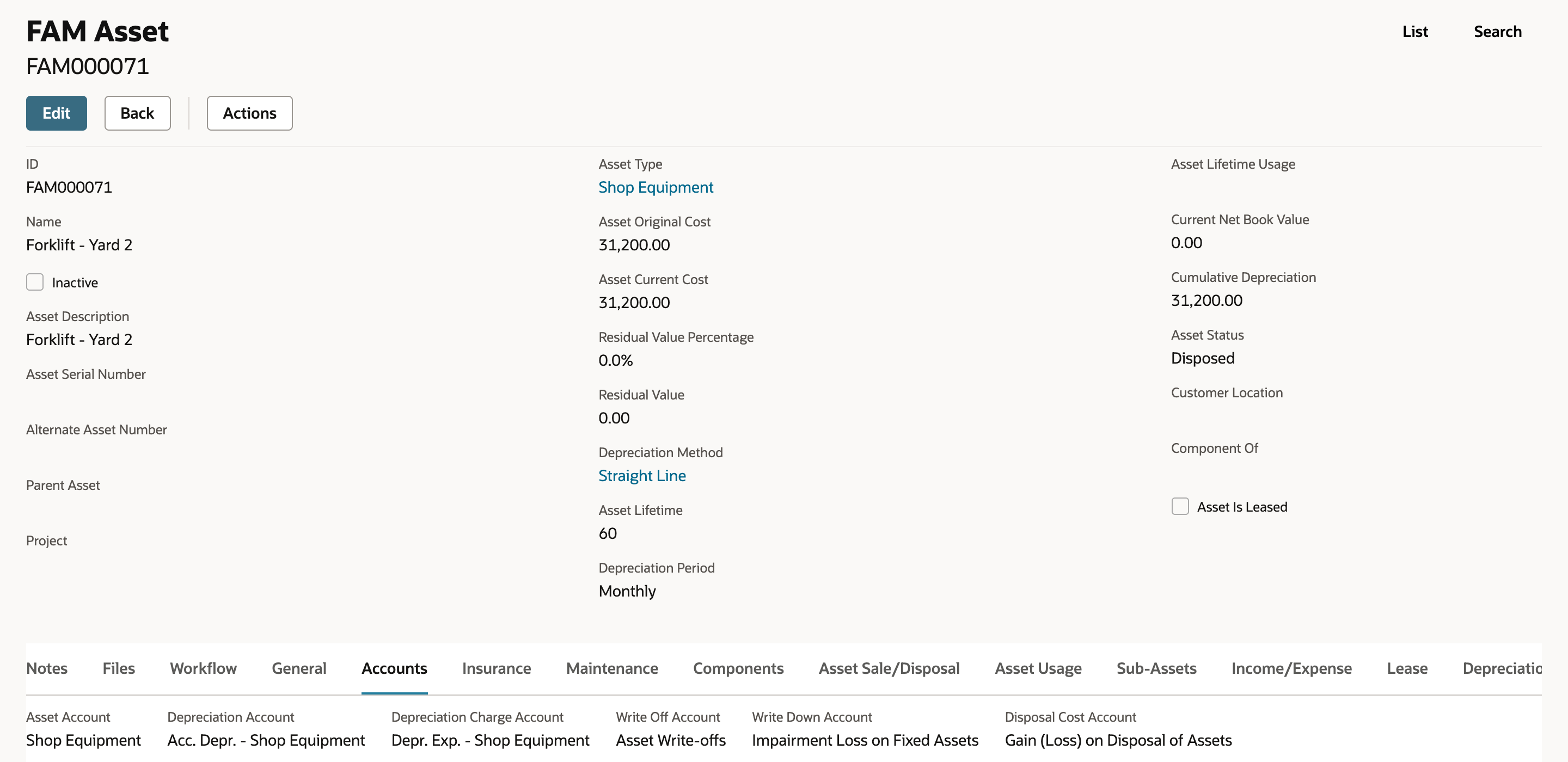This screenshot has width=1568, height=762.
Task: Switch to the Notes tab
Action: coord(47,668)
